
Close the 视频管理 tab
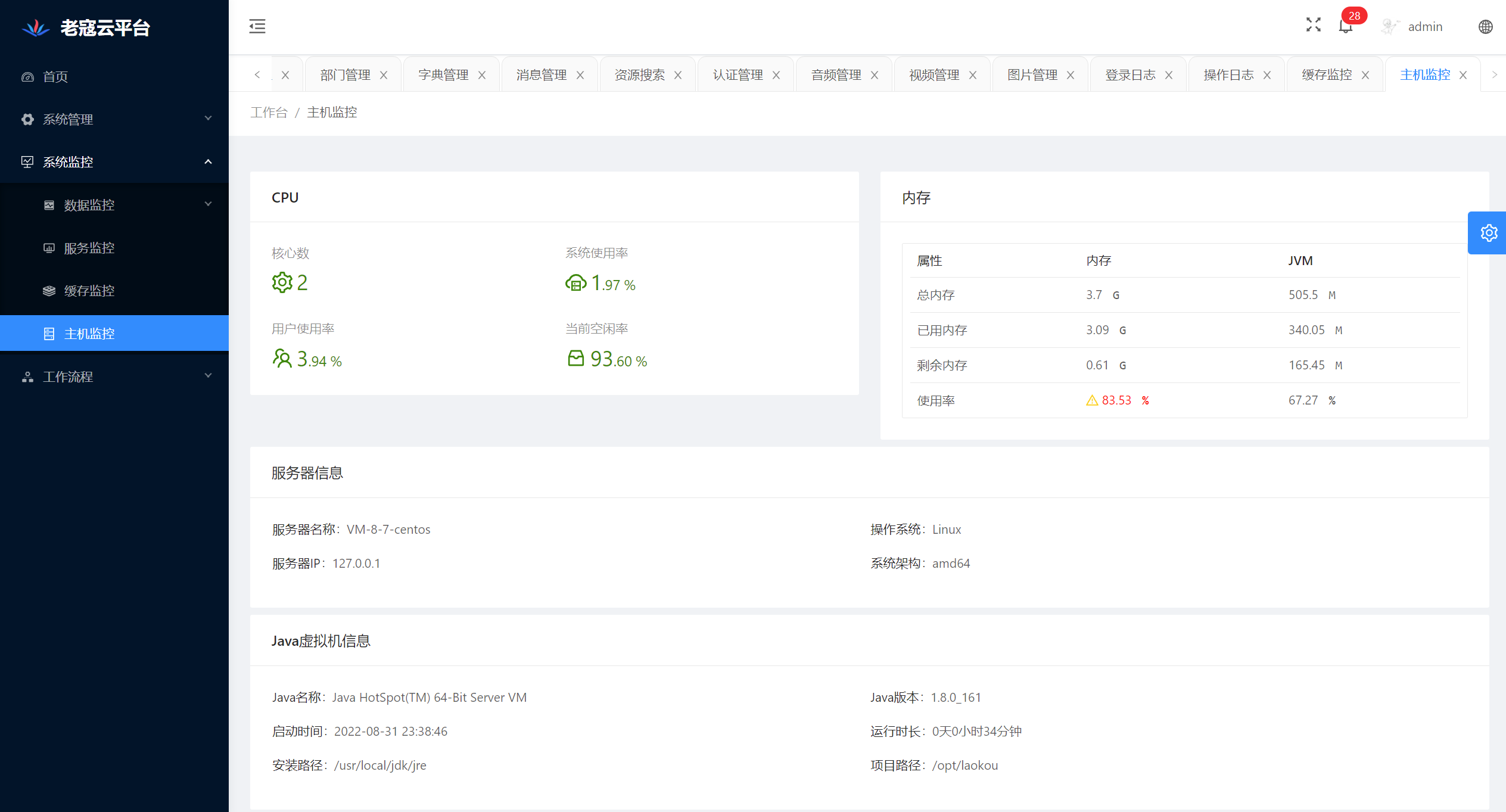973,75
